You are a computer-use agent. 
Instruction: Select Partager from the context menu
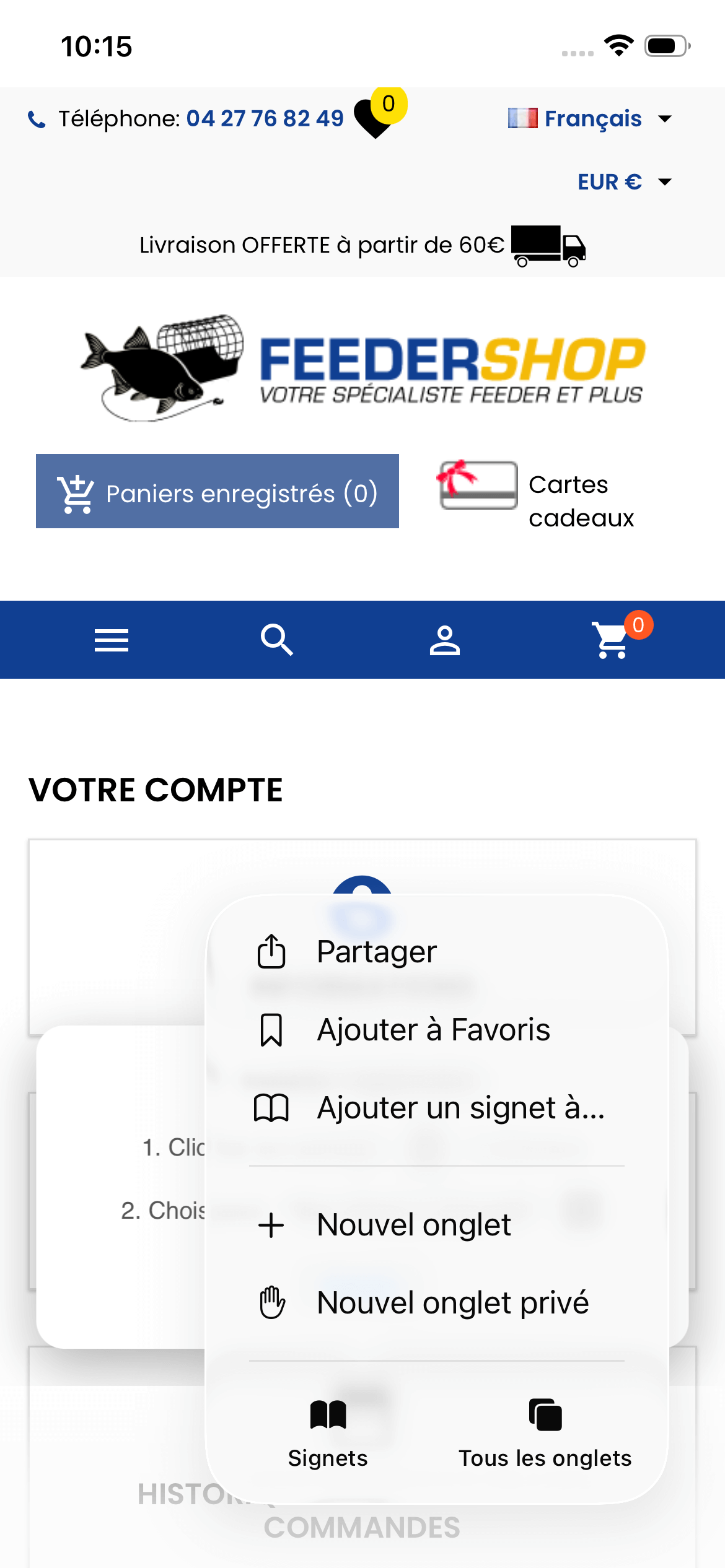click(x=377, y=952)
